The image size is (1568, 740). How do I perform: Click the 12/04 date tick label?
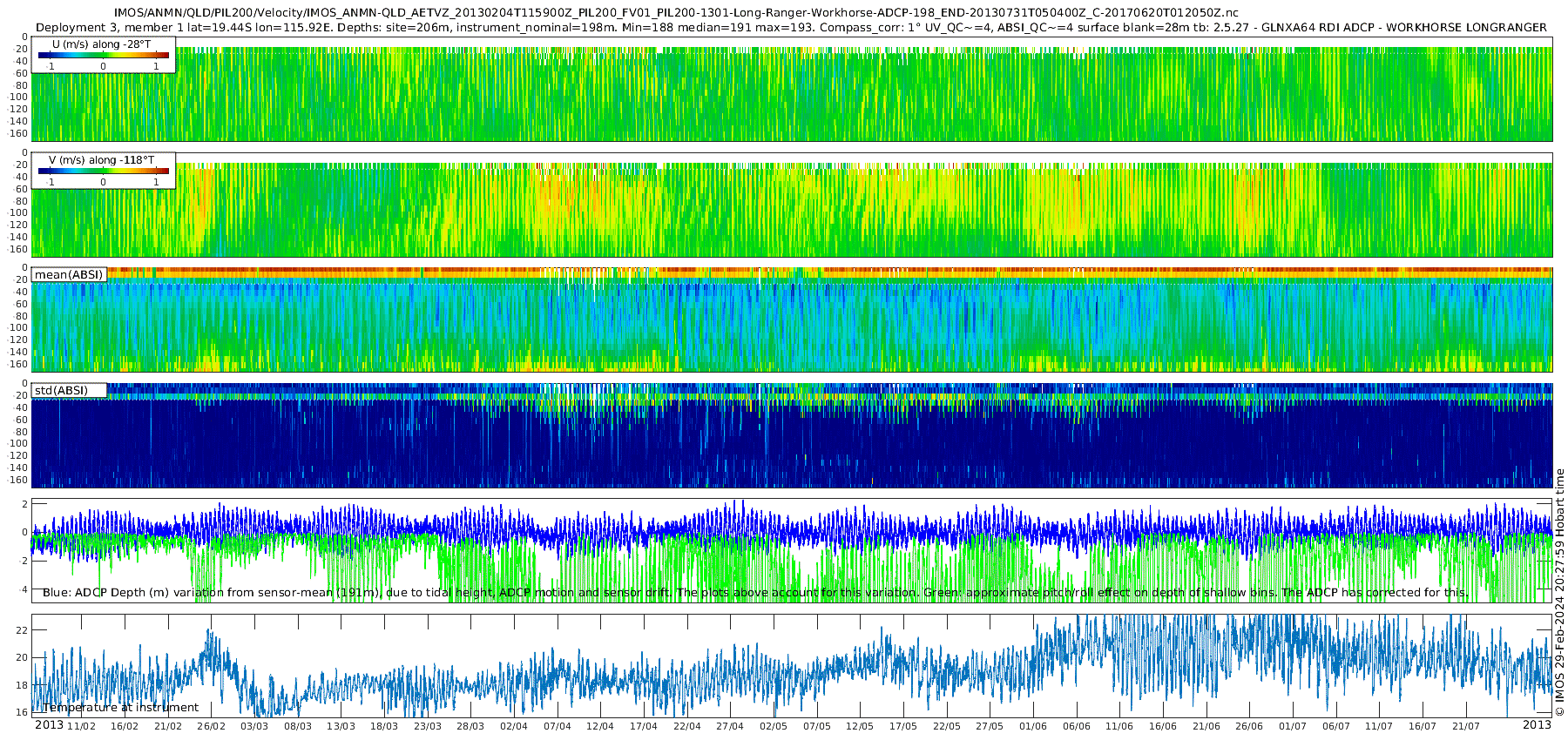(600, 726)
